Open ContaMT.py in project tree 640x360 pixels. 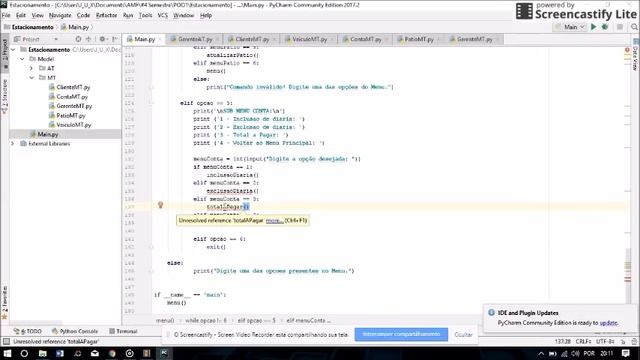68,97
